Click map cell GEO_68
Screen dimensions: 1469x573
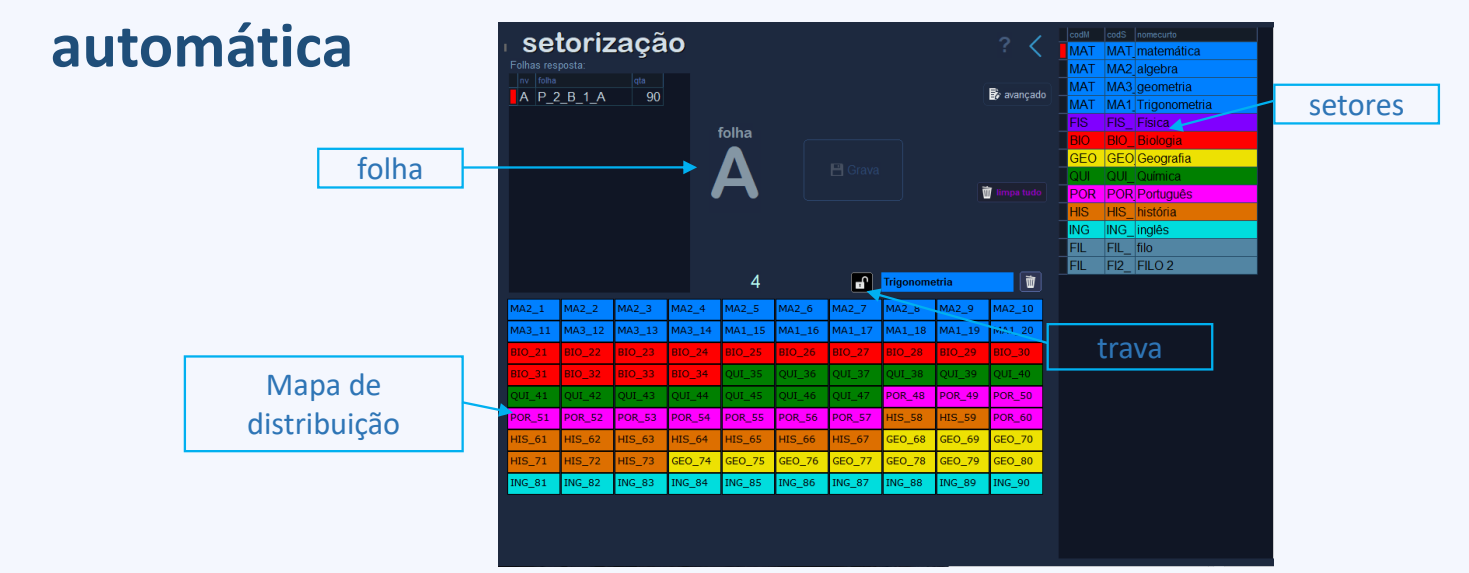coord(909,439)
